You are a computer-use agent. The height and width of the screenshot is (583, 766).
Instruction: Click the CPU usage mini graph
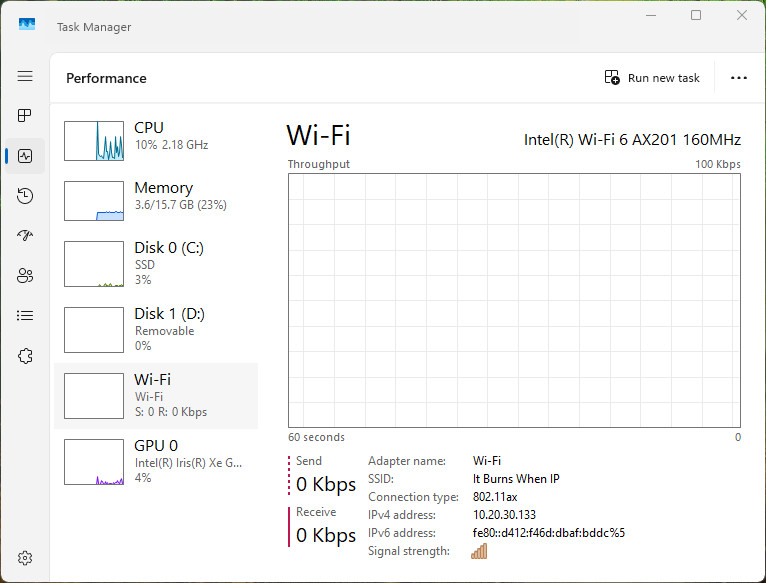point(94,141)
